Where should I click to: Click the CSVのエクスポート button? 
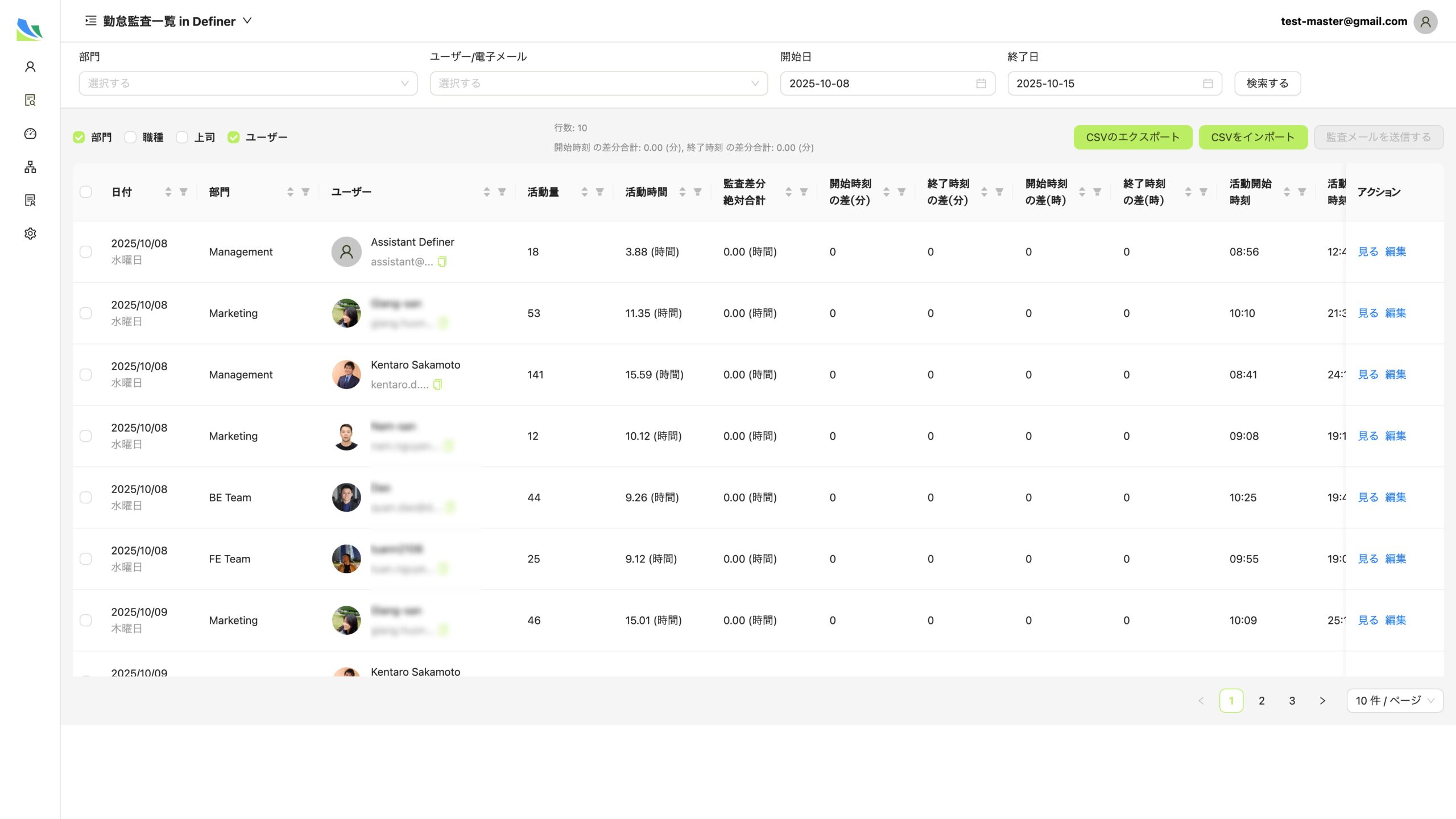click(1132, 136)
